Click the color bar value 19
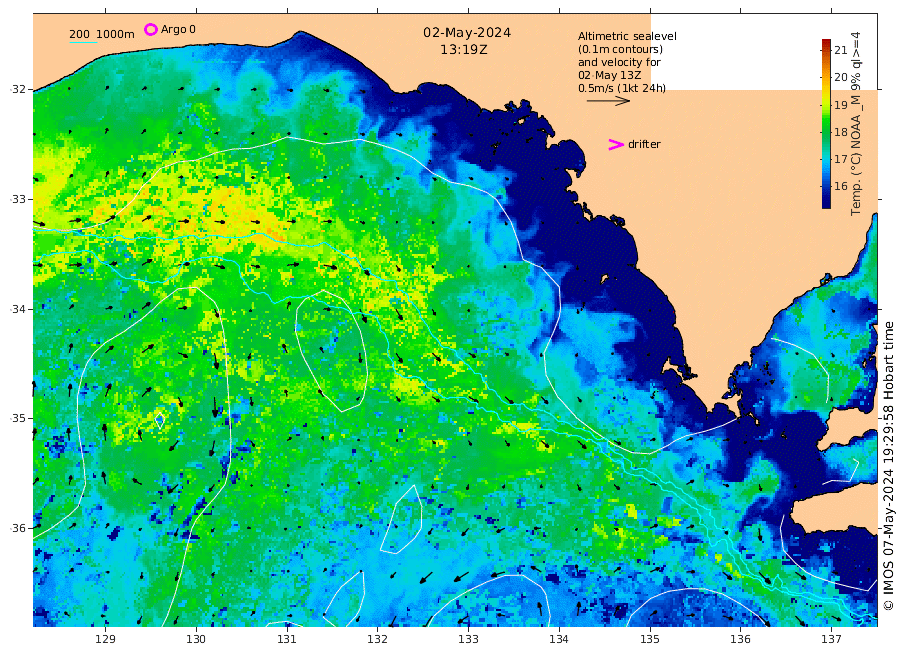The height and width of the screenshot is (660, 900). [x=841, y=105]
